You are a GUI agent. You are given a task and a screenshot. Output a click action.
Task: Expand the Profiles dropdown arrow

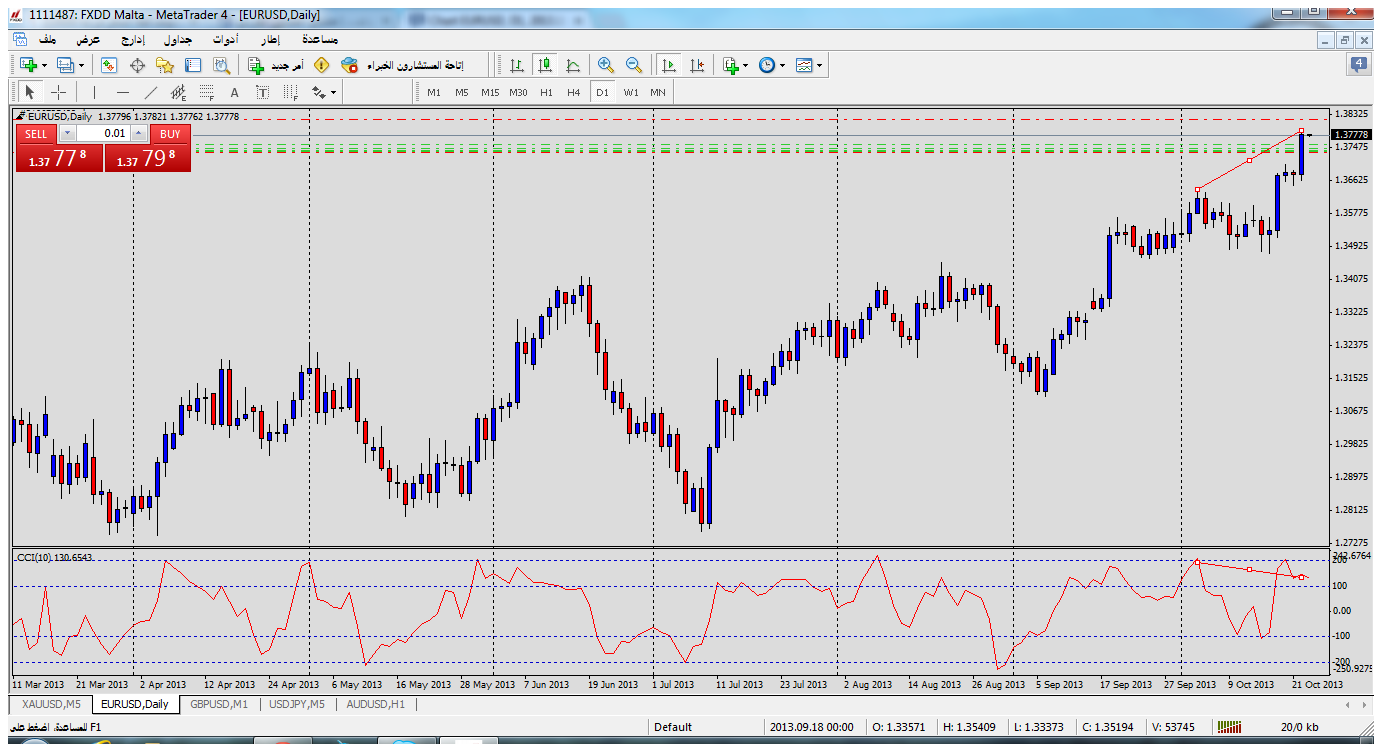(82, 65)
